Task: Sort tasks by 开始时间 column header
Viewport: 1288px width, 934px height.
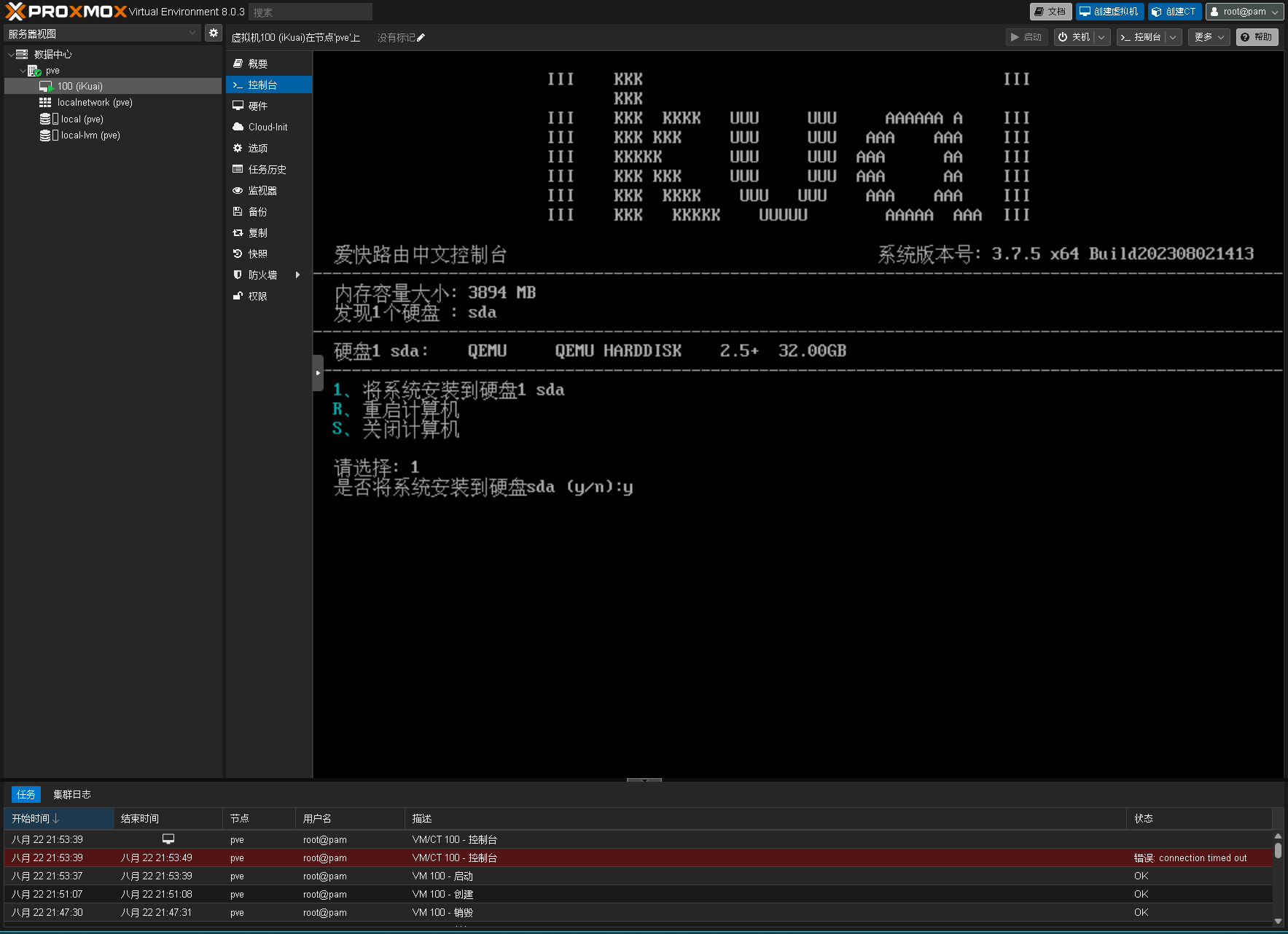Action: point(35,819)
